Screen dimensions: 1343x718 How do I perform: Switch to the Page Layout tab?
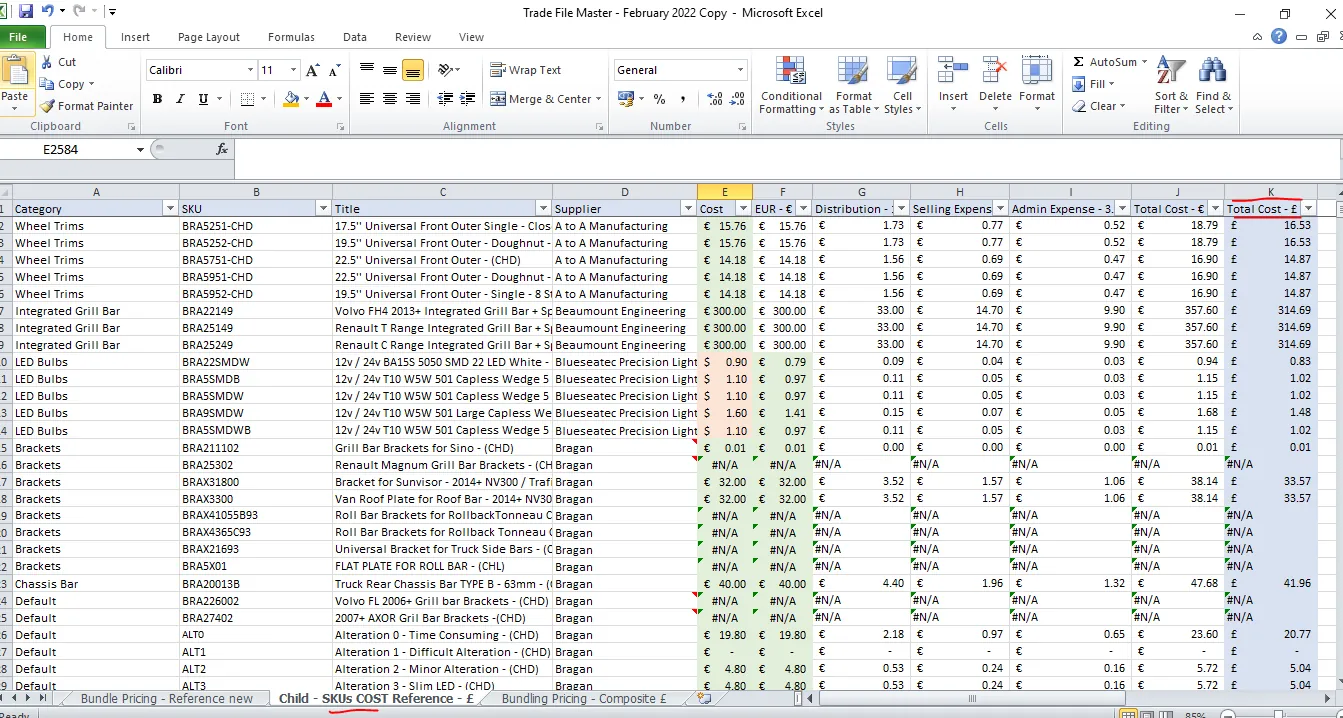209,37
